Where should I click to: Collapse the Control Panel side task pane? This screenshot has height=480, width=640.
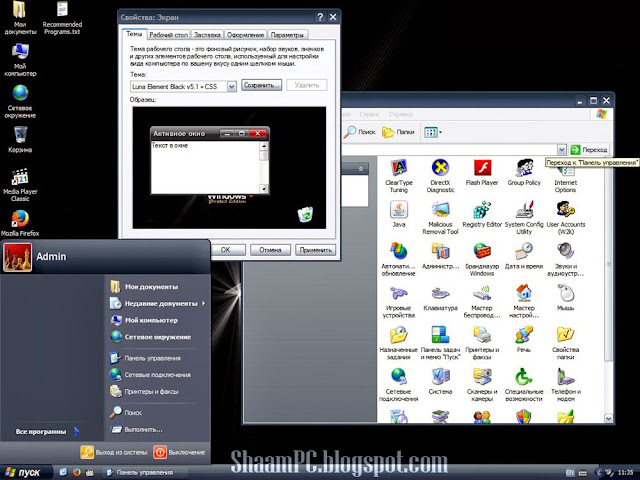[x=361, y=169]
